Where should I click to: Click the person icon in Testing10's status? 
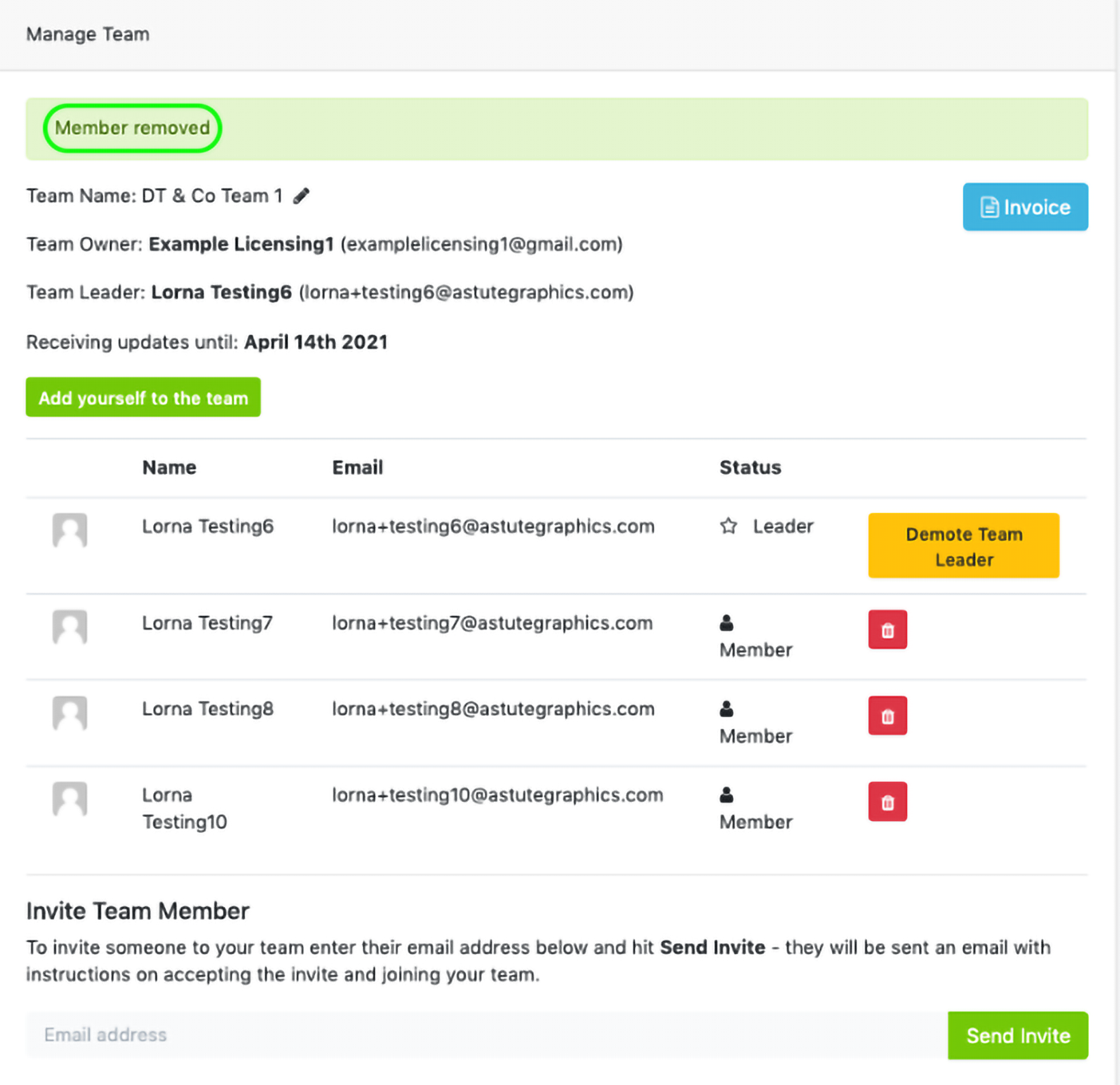(726, 795)
